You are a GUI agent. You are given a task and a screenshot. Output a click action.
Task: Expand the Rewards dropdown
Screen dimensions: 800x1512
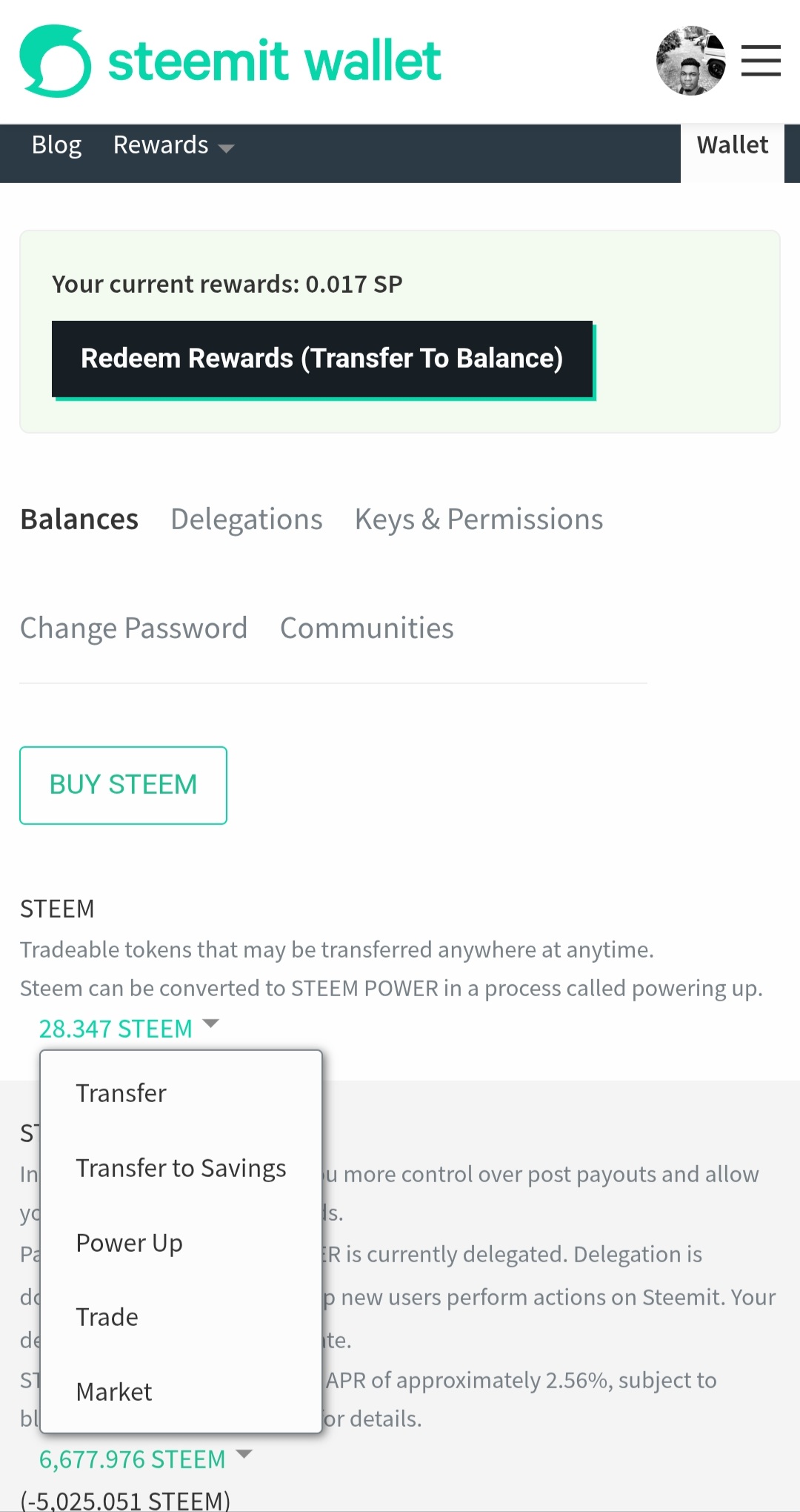click(x=173, y=145)
